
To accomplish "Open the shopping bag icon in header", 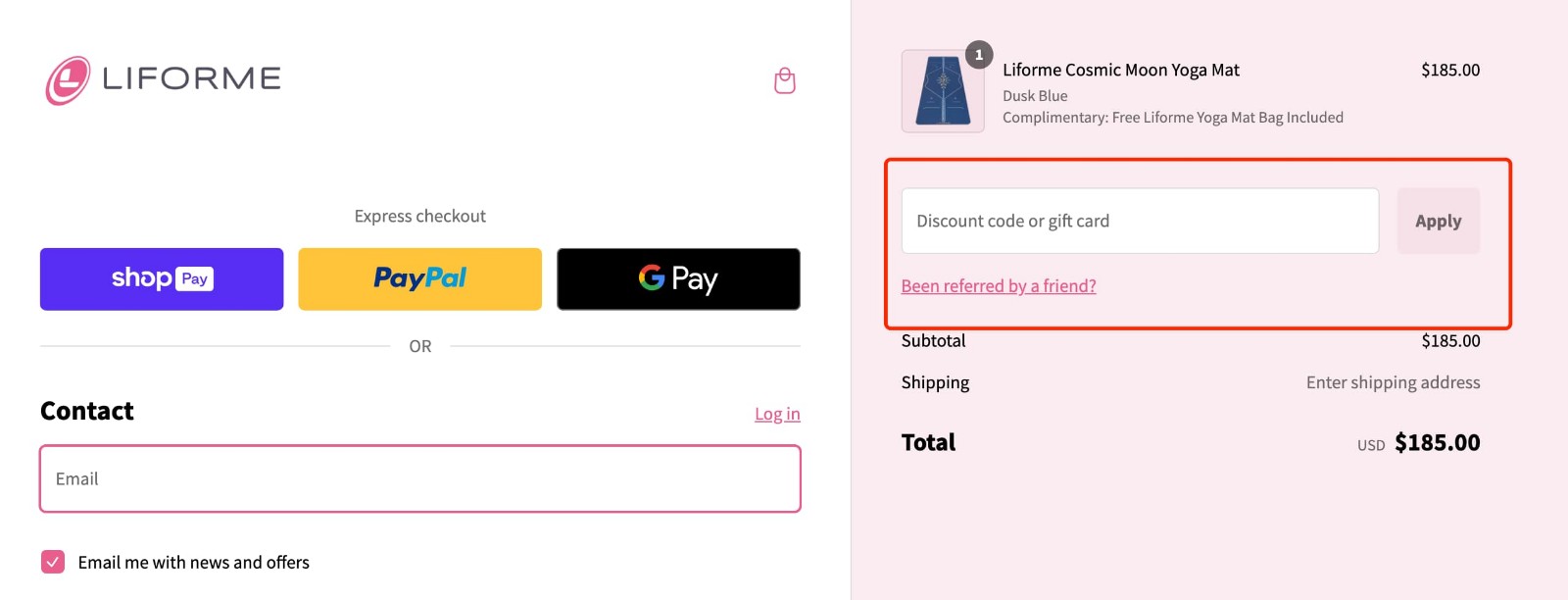I will 784,79.
